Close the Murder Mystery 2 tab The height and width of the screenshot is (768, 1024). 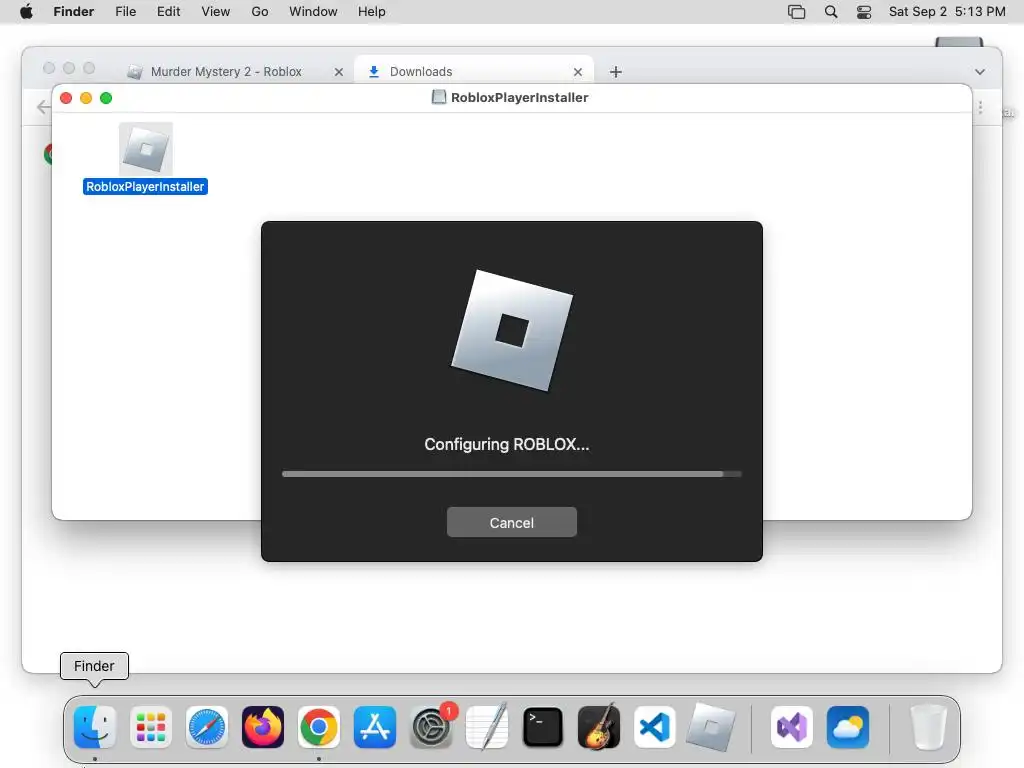[339, 72]
